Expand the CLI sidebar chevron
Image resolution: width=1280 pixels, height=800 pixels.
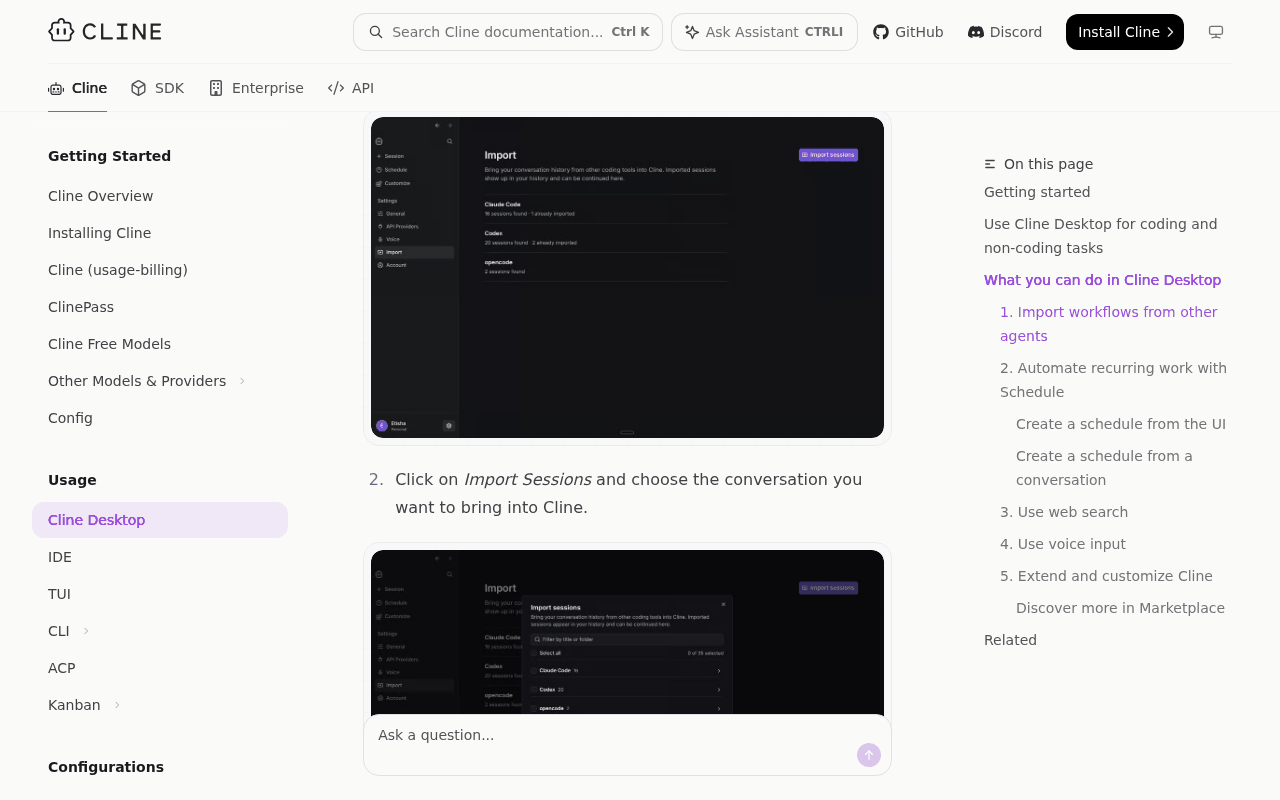pyautogui.click(x=86, y=631)
